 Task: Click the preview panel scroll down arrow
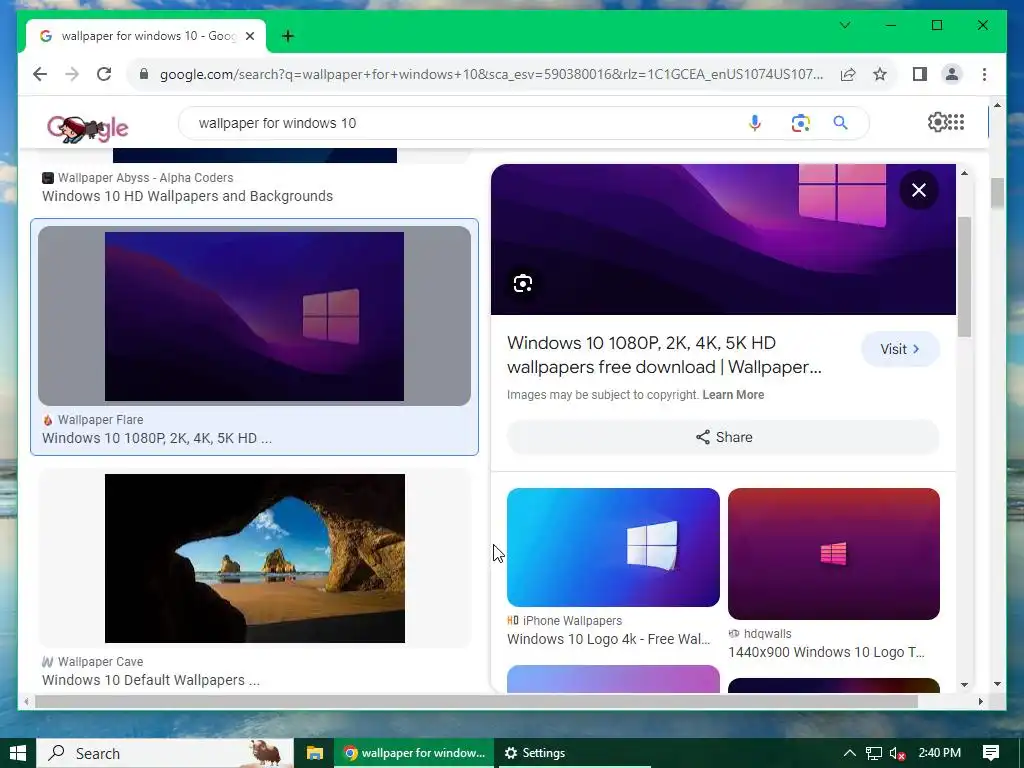pyautogui.click(x=965, y=684)
